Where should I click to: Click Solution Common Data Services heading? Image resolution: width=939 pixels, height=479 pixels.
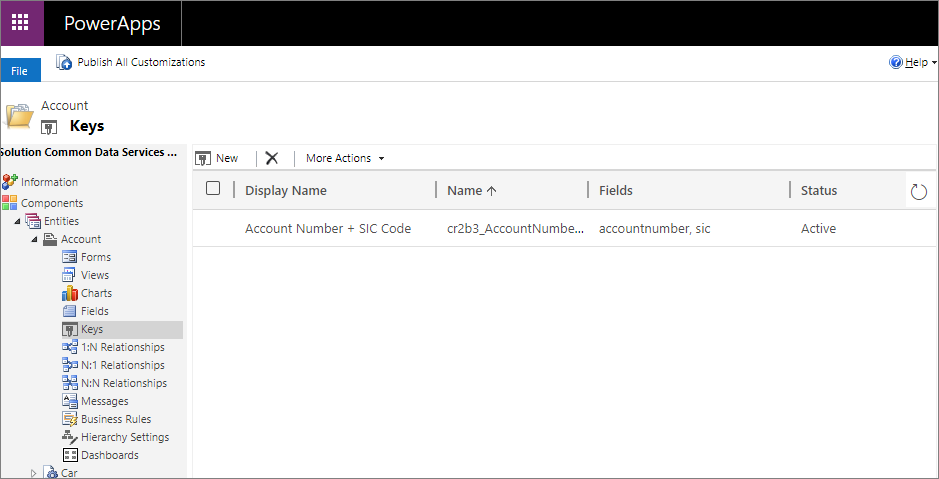89,152
